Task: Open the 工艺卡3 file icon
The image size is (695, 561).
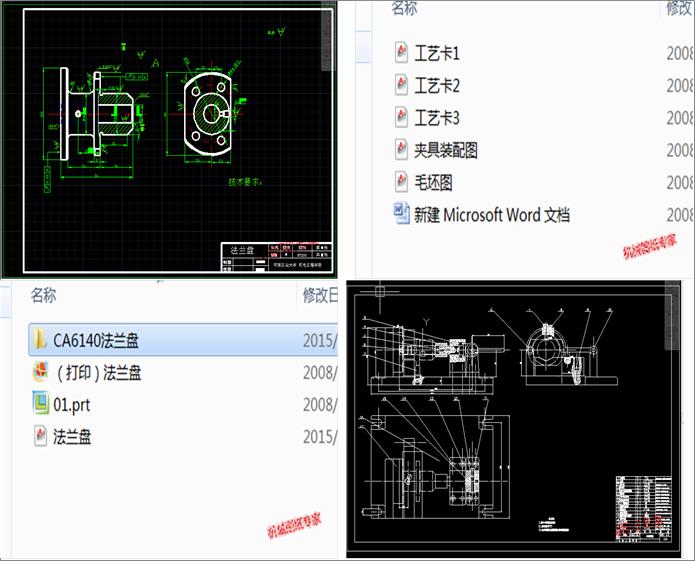Action: pyautogui.click(x=401, y=117)
